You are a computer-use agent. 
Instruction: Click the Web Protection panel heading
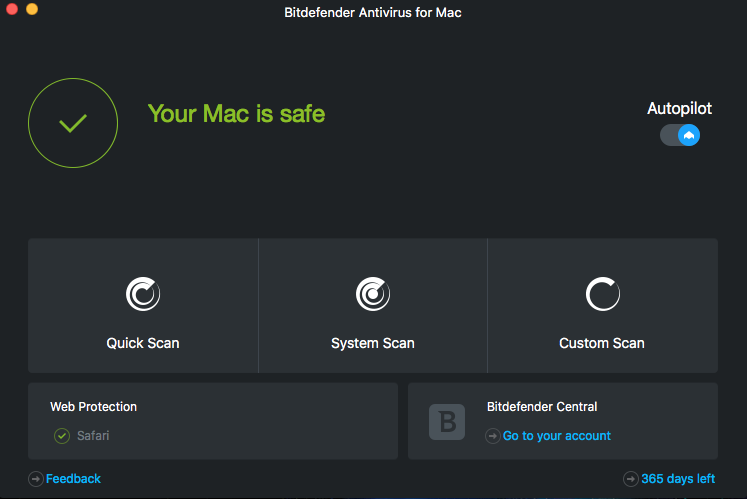[x=94, y=407]
